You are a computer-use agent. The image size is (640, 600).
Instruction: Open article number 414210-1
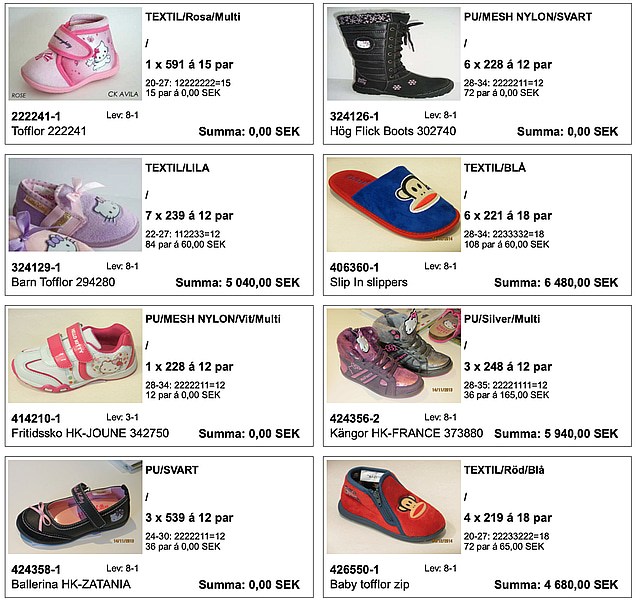36,418
